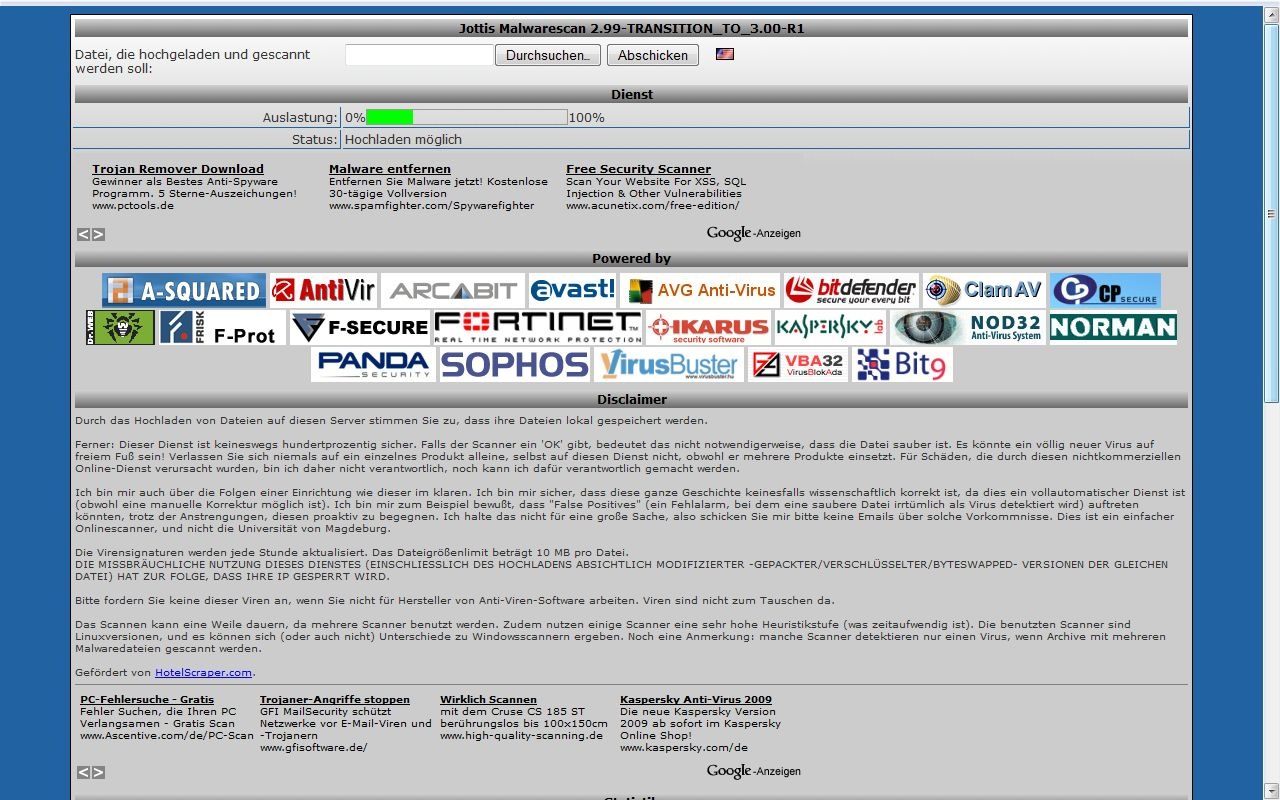Open the PC-Fehlersuche - Gratis ad link
The width and height of the screenshot is (1280, 800).
(146, 699)
